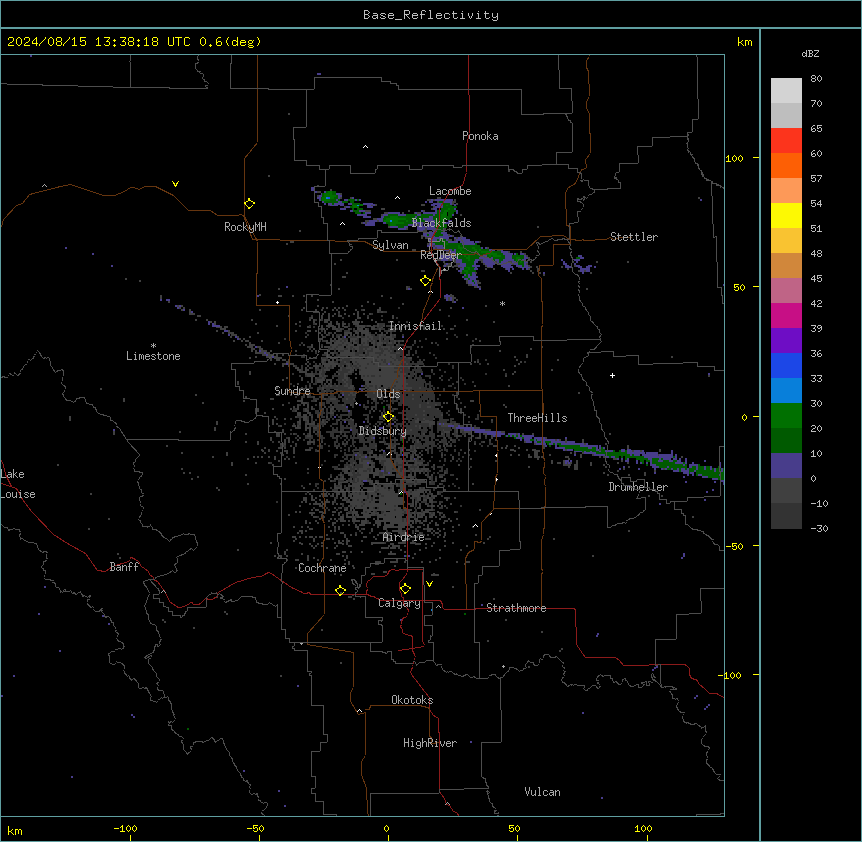Pick the yellow diamond marker below Cochrane
The width and height of the screenshot is (862, 842).
pos(340,590)
